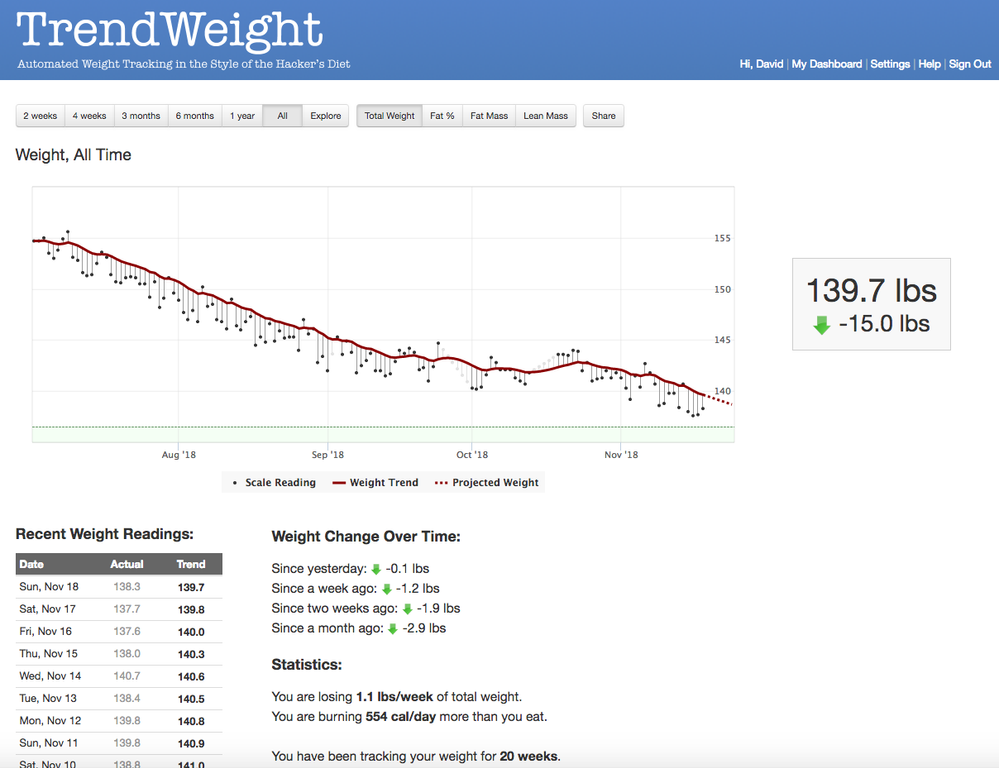Select the Sun, Nov 18 reading row
This screenshot has width=999, height=768.
click(x=119, y=587)
